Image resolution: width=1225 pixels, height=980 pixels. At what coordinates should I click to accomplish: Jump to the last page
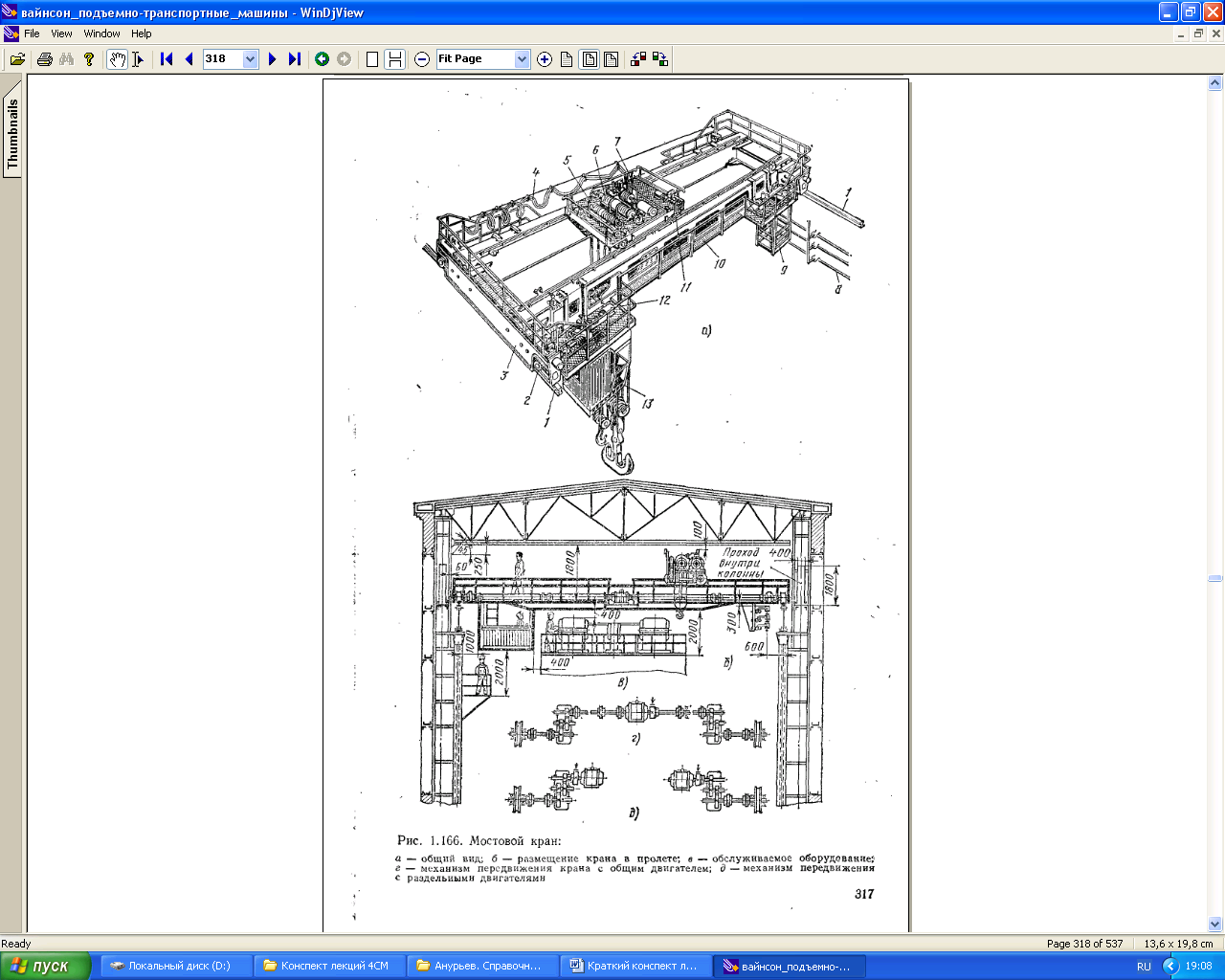pyautogui.click(x=295, y=59)
